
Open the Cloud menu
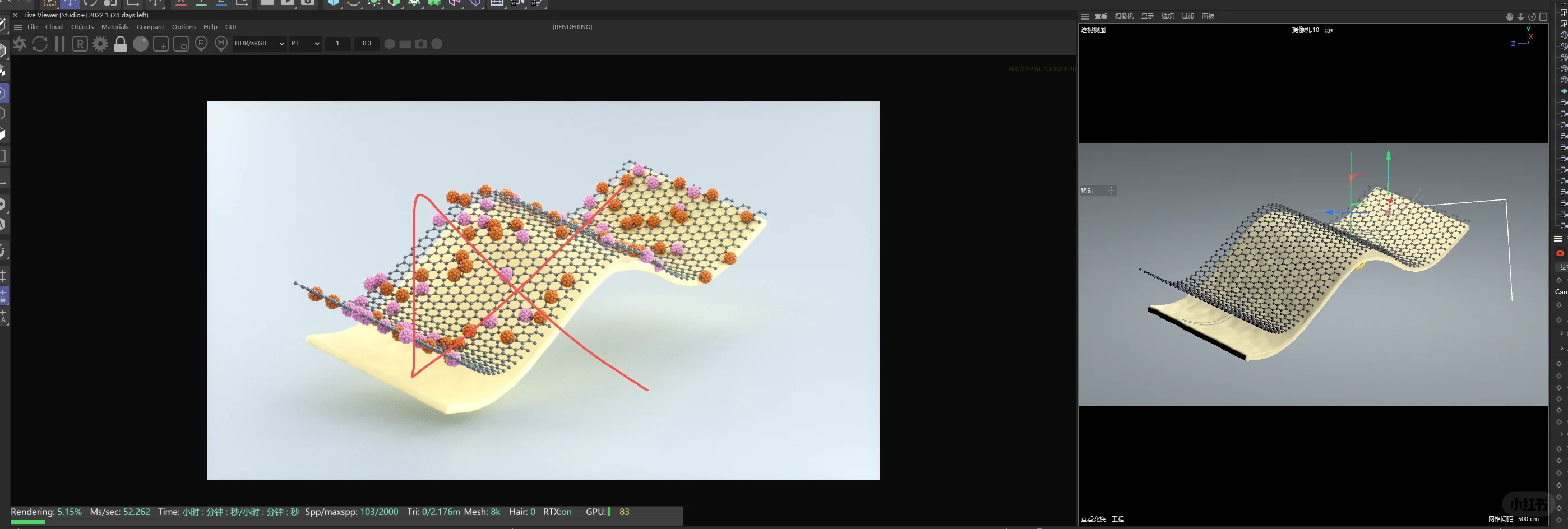(x=54, y=27)
